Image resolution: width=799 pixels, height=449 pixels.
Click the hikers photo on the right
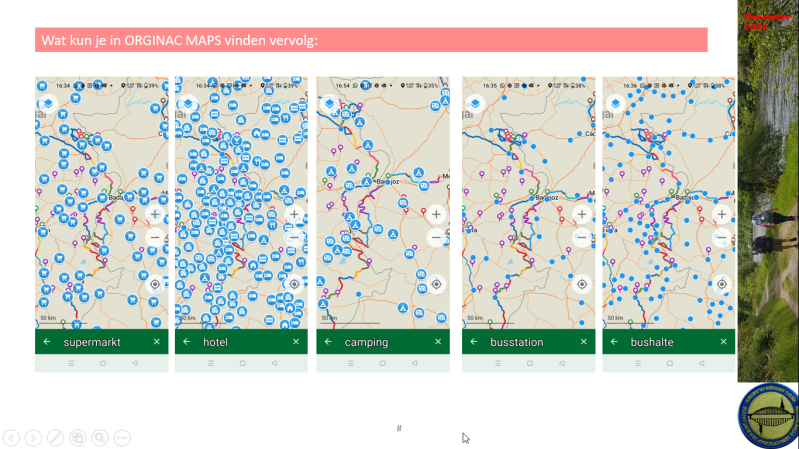[x=768, y=191]
